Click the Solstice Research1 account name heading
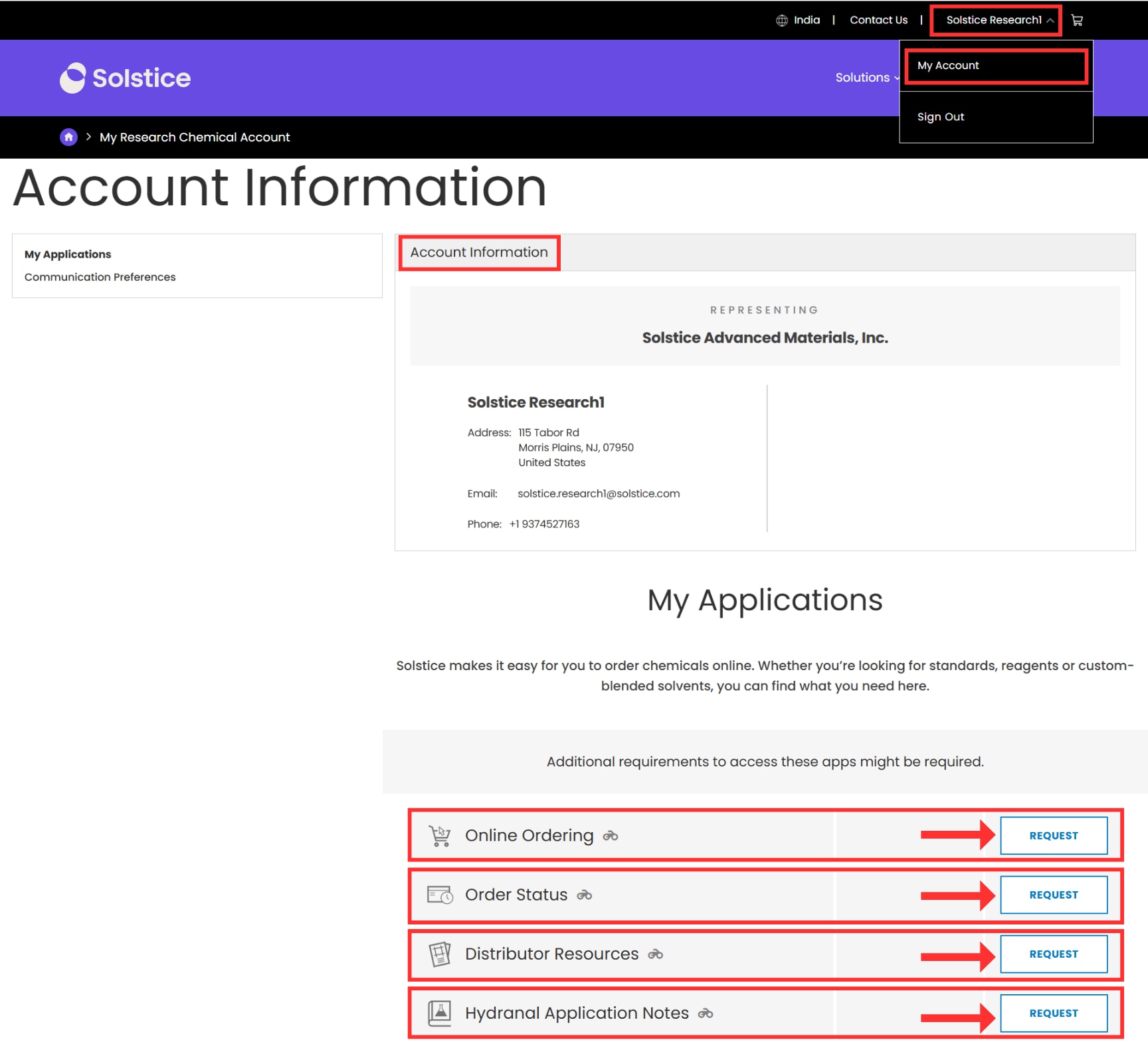1148x1044 pixels. coord(535,402)
